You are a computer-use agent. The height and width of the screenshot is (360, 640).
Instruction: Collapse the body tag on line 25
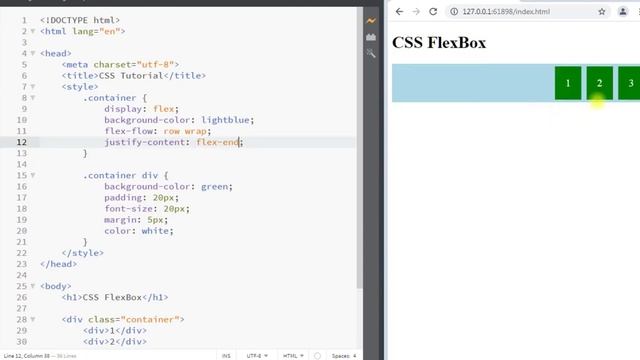(33, 286)
